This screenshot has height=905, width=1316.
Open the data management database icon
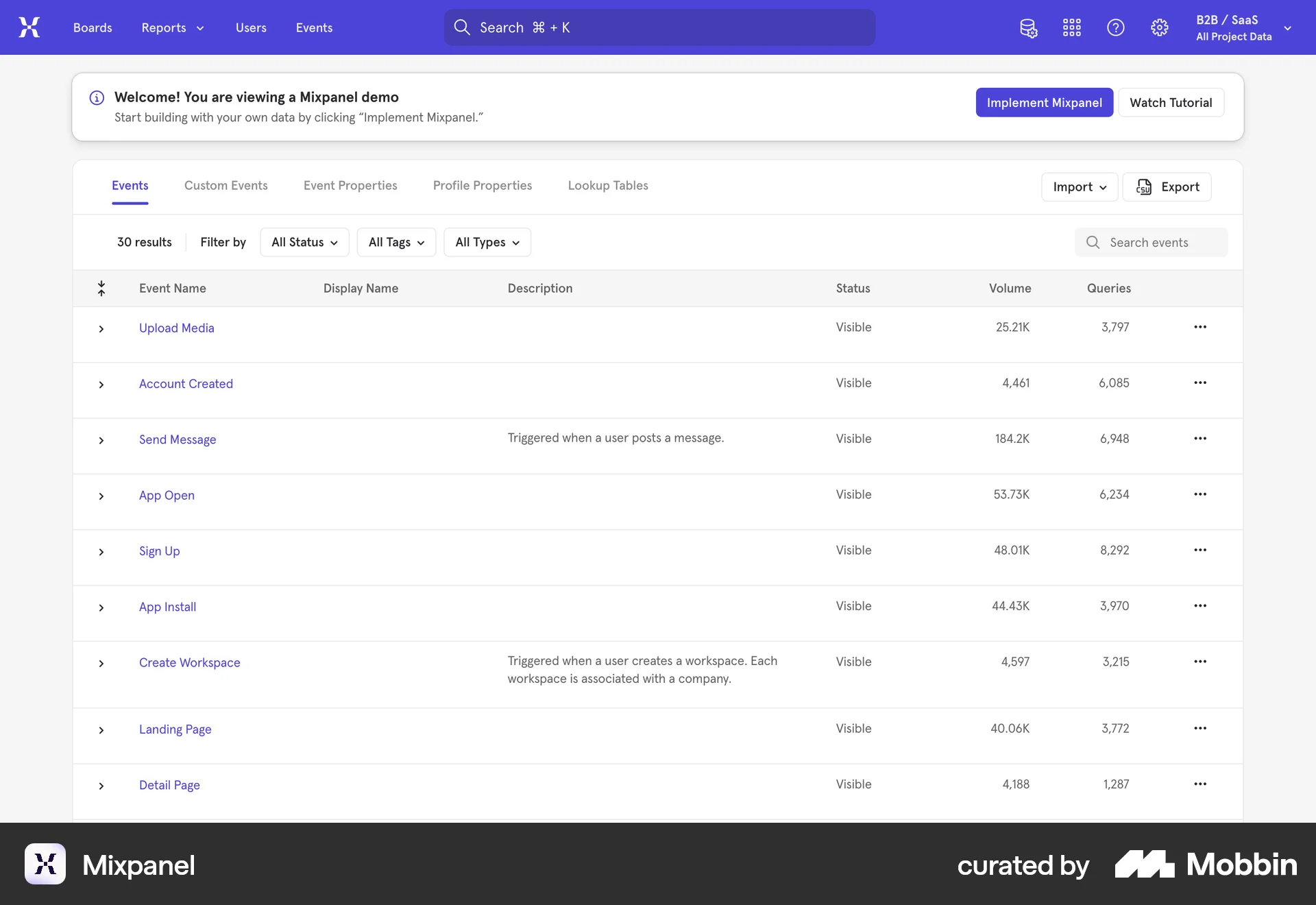(x=1028, y=27)
